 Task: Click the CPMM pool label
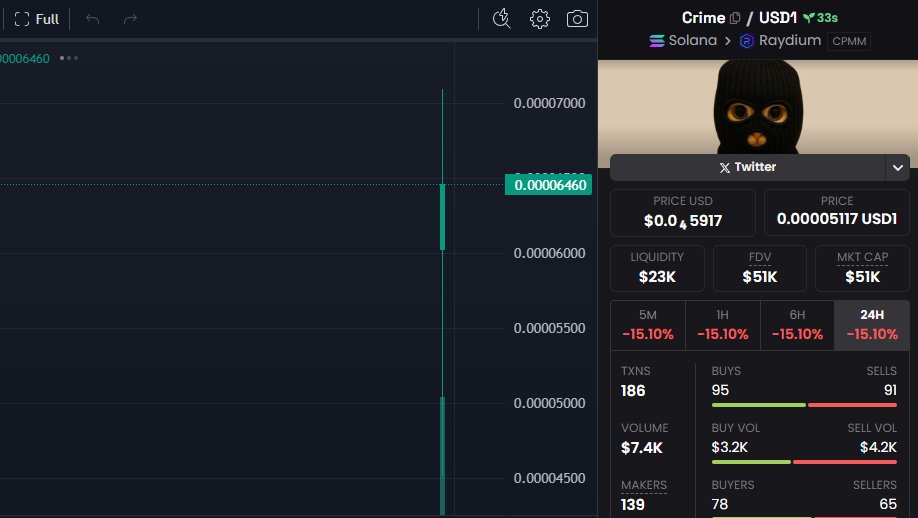coord(849,41)
